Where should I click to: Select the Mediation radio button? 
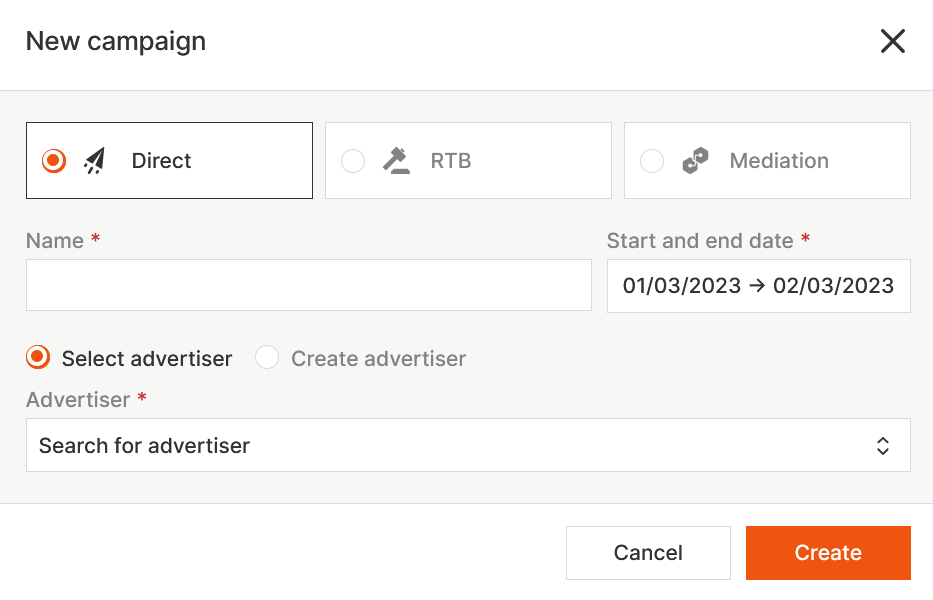tap(652, 161)
